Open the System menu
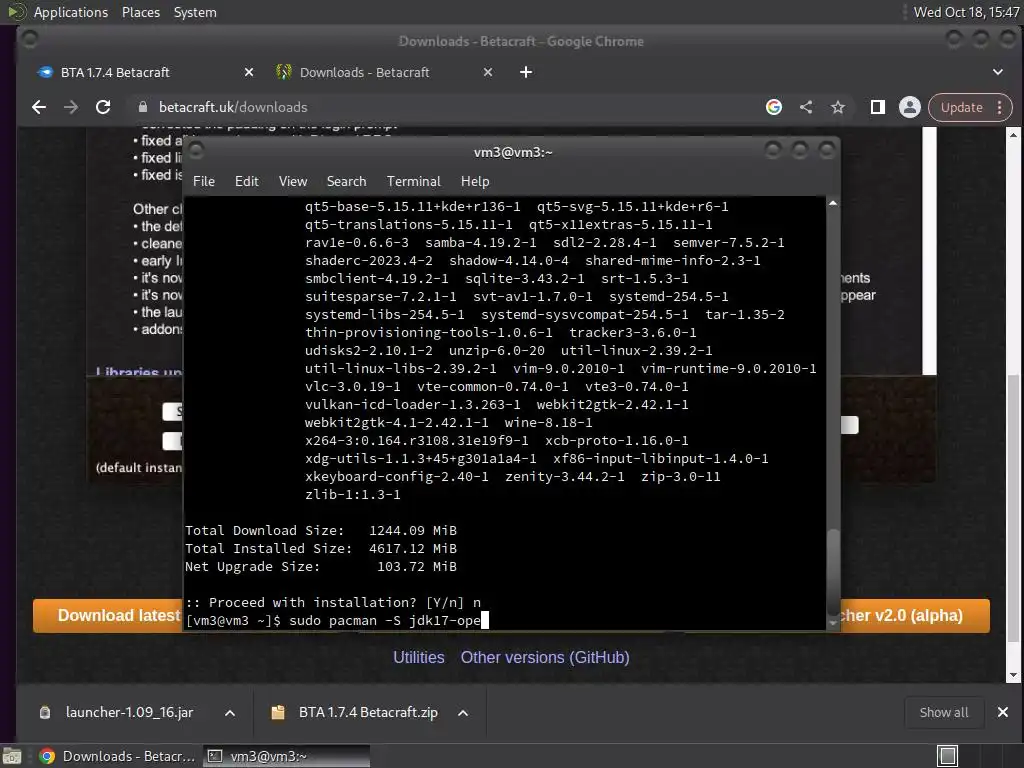Image resolution: width=1024 pixels, height=768 pixels. (x=195, y=12)
